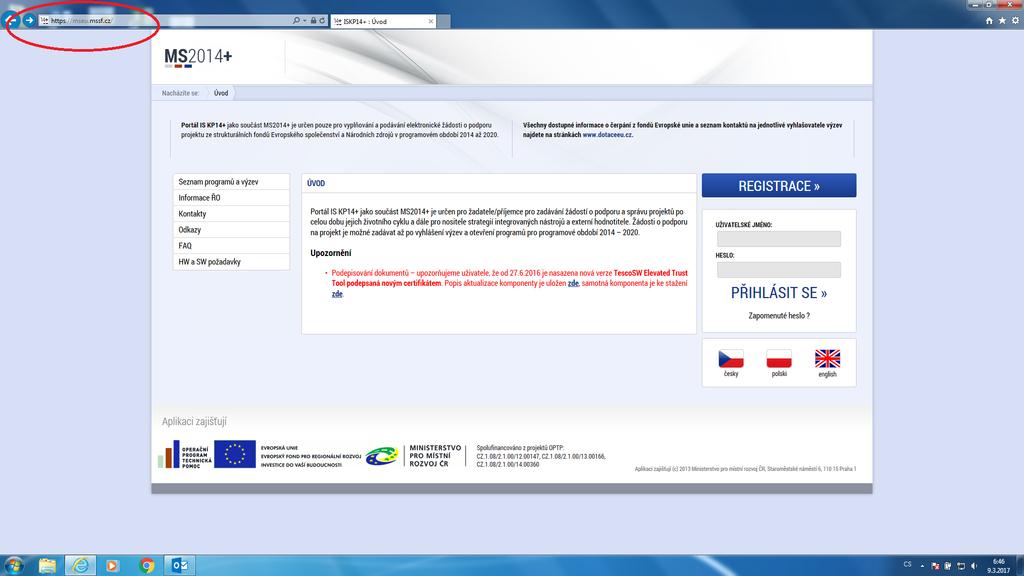Click the browser Home icon
Screen dimensions: 1024x576
989,21
